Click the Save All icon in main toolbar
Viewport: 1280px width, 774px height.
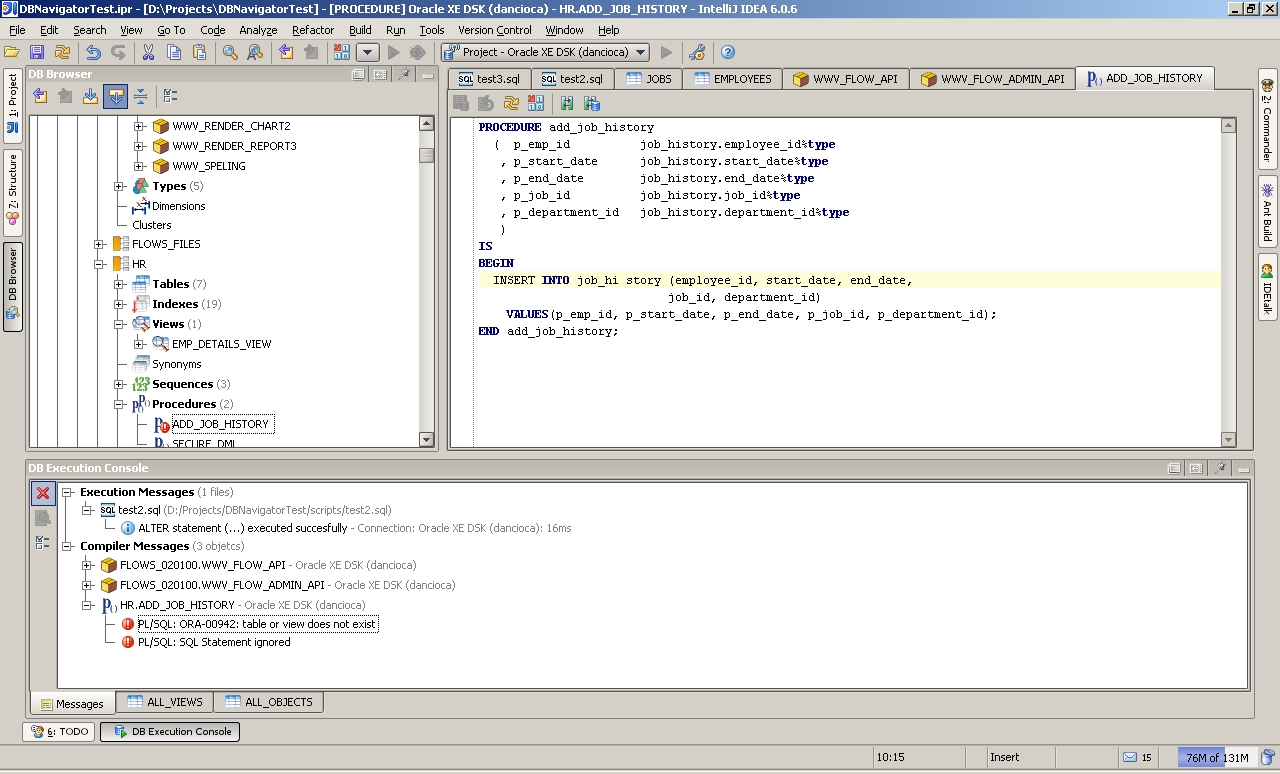pyautogui.click(x=37, y=52)
